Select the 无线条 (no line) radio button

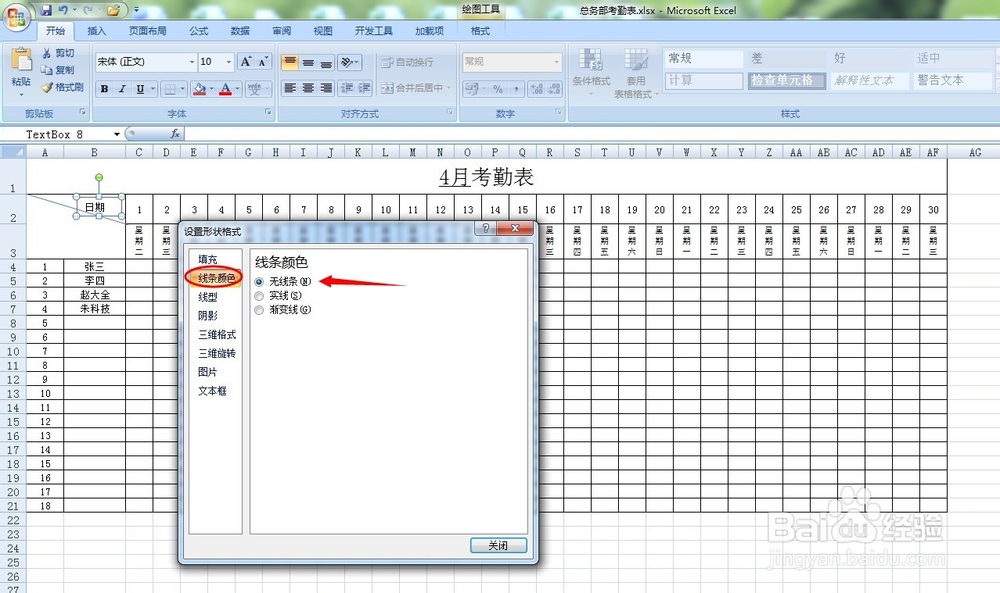pos(259,282)
